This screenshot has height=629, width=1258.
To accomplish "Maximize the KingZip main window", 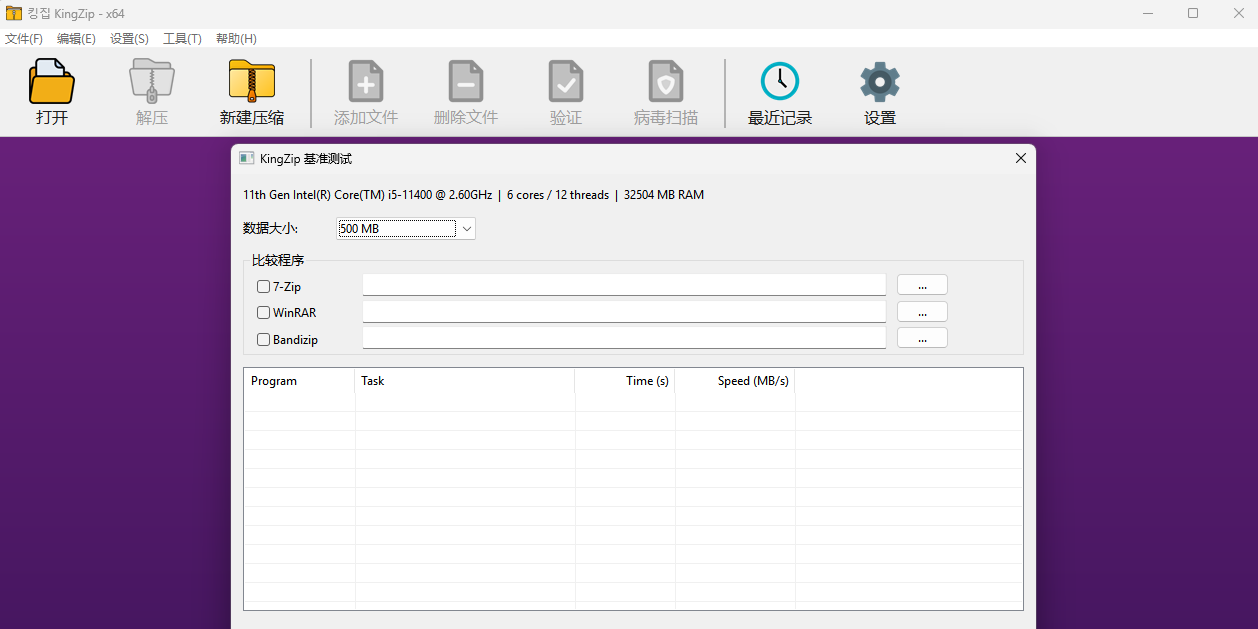I will coord(1193,13).
